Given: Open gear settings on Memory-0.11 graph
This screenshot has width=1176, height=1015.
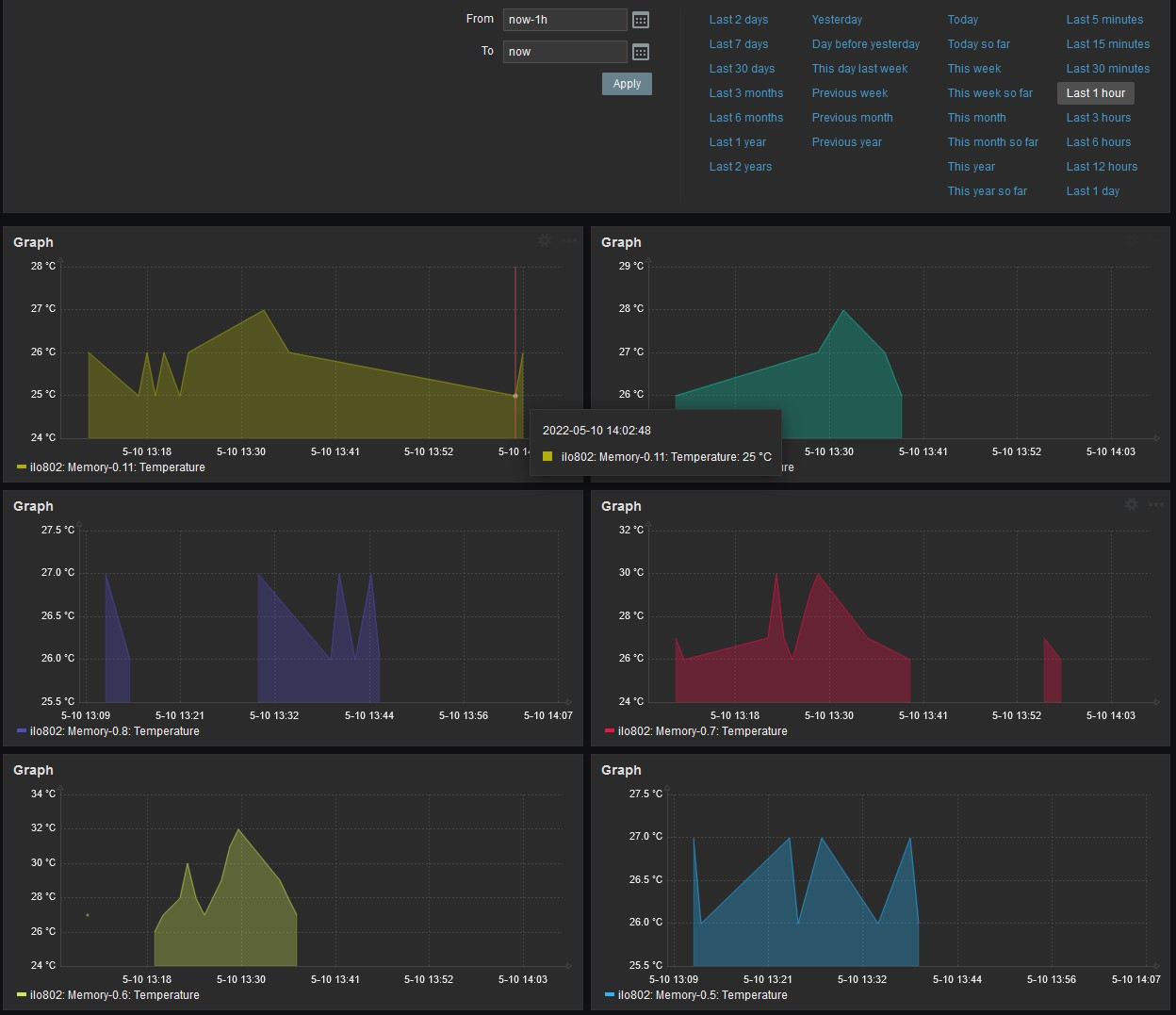Looking at the screenshot, I should coord(545,241).
